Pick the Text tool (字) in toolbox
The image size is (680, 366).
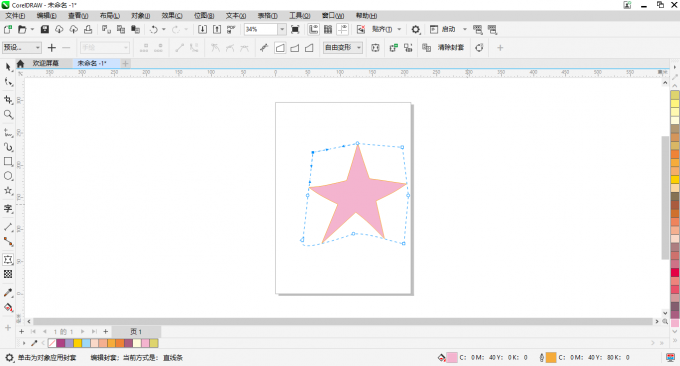[x=8, y=209]
